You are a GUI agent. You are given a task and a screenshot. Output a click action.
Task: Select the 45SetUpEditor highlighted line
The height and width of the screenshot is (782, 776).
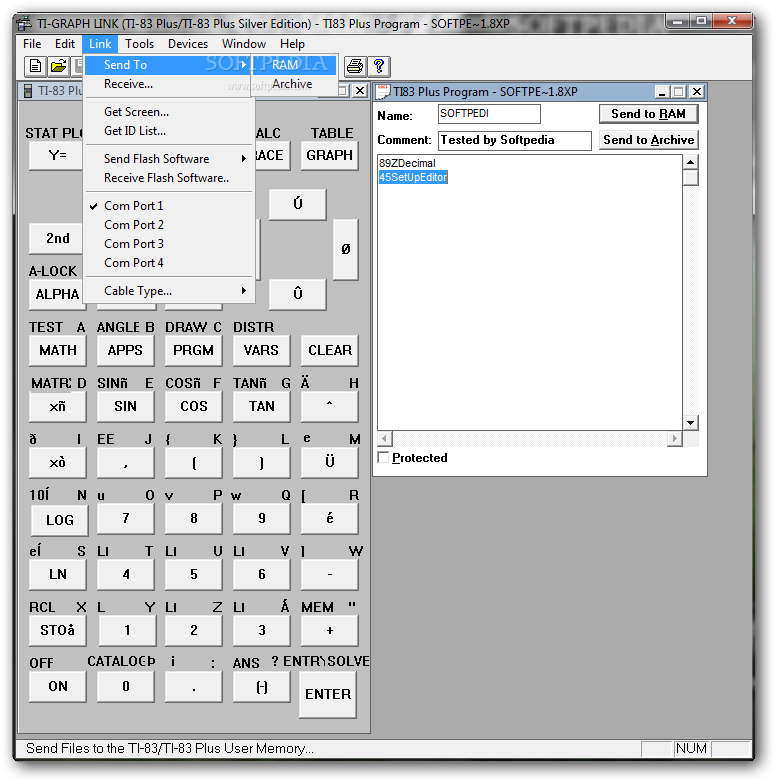[x=413, y=177]
